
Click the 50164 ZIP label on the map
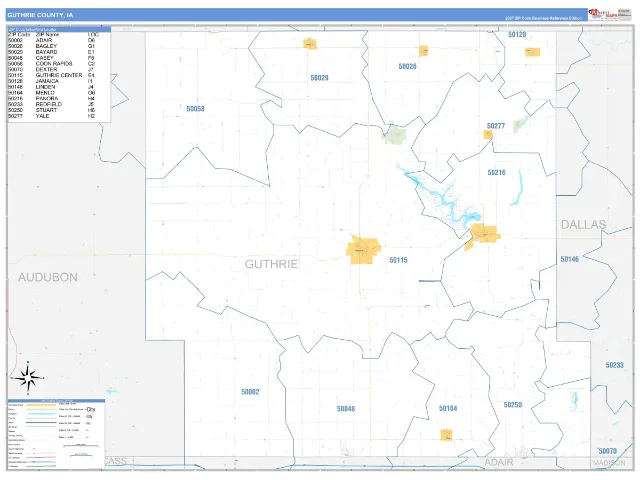(448, 408)
